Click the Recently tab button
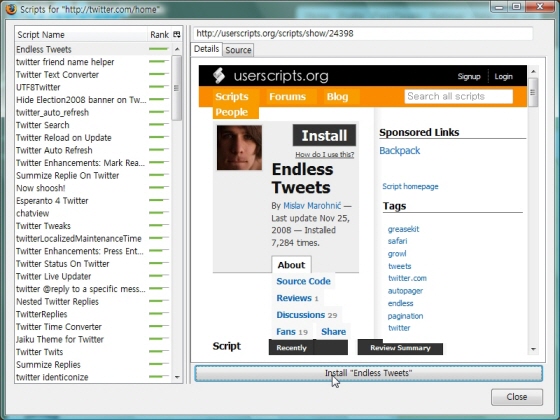Viewport: 560px width, 420px height. coord(291,348)
